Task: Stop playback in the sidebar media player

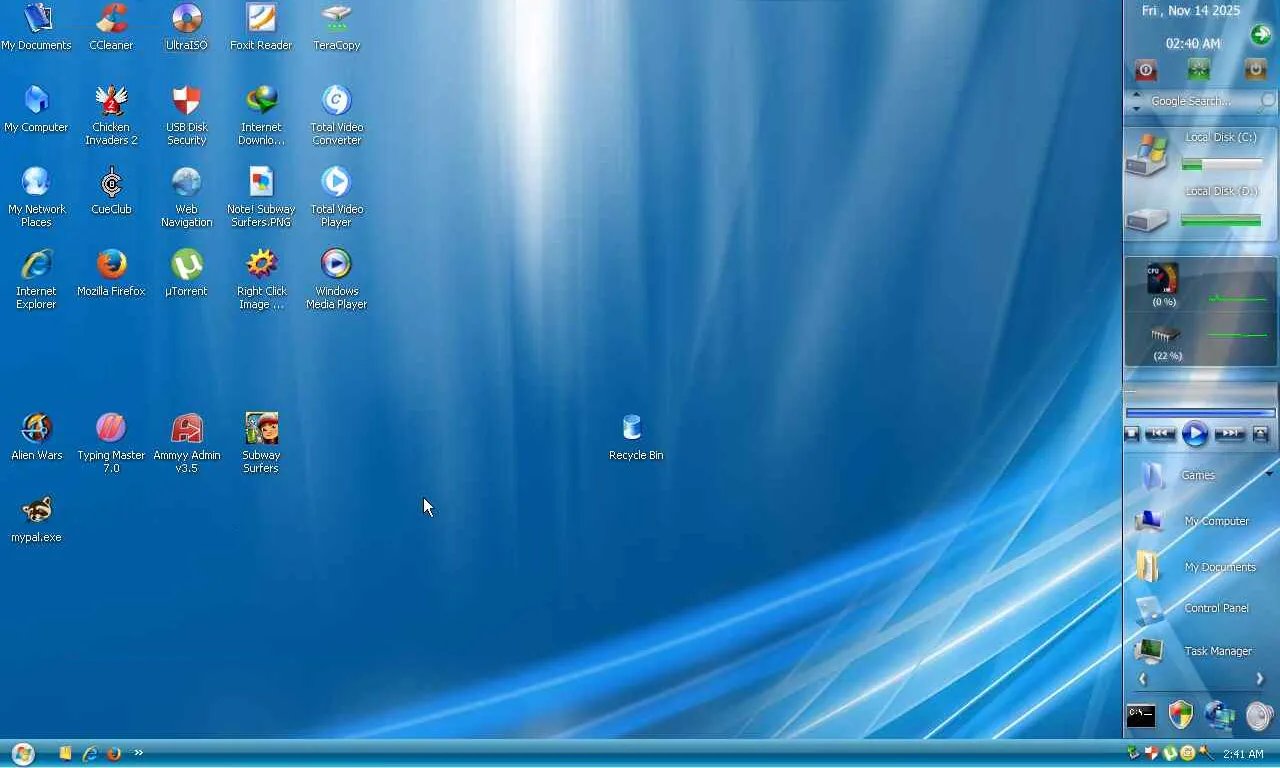Action: click(1132, 434)
